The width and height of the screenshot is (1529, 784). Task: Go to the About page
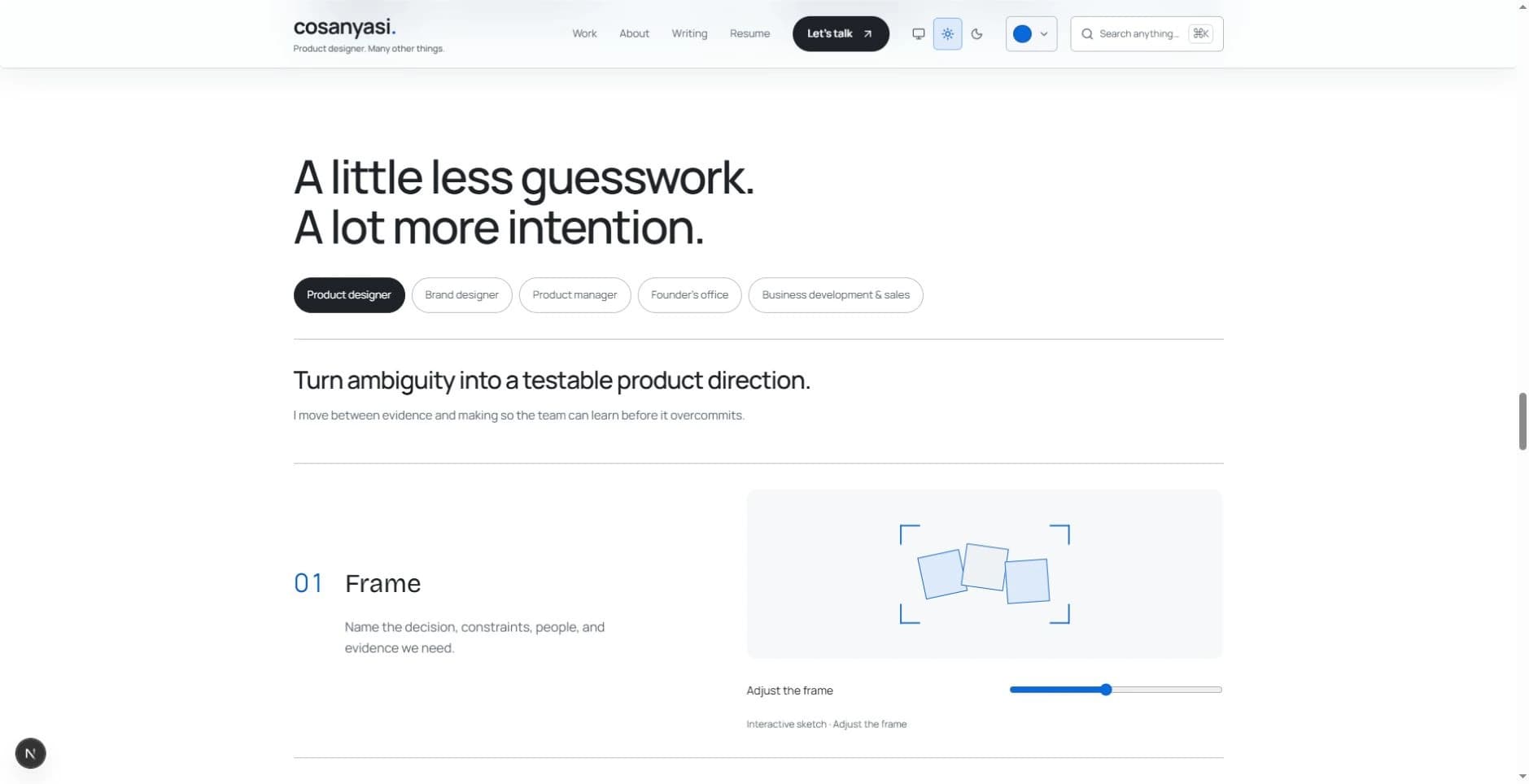click(x=634, y=33)
